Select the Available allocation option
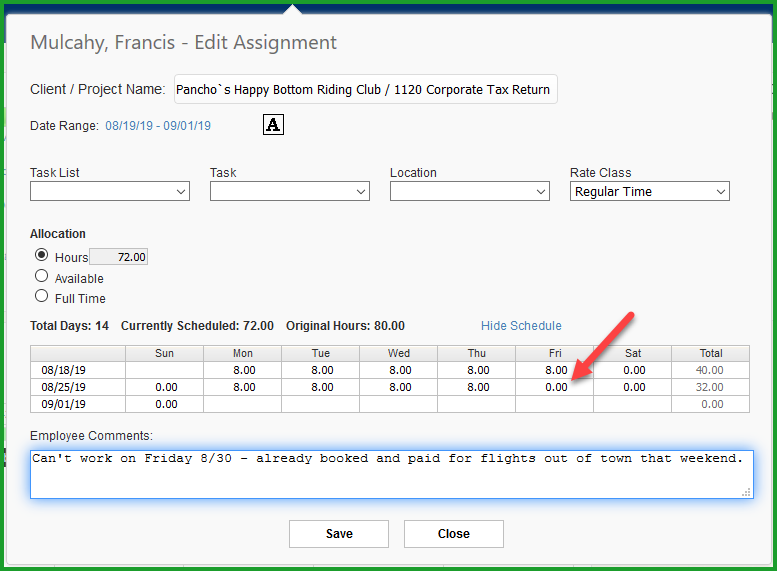 [42, 276]
